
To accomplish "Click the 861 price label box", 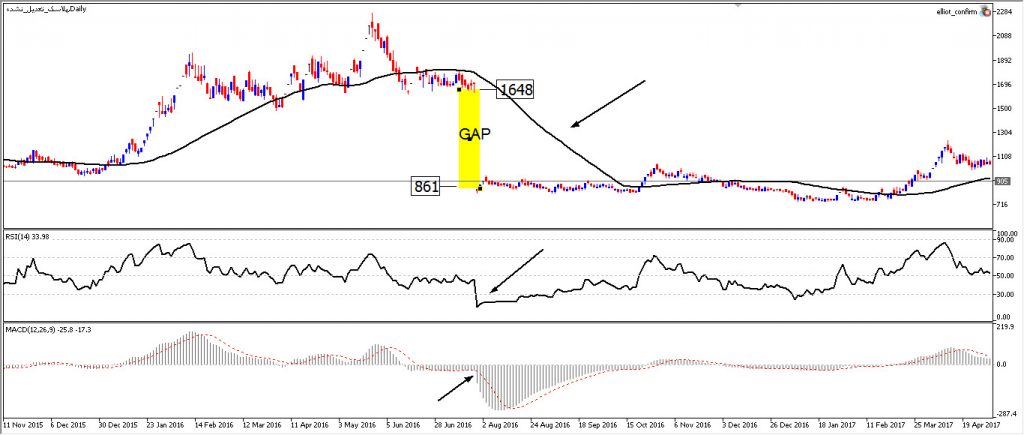I will 425,187.
